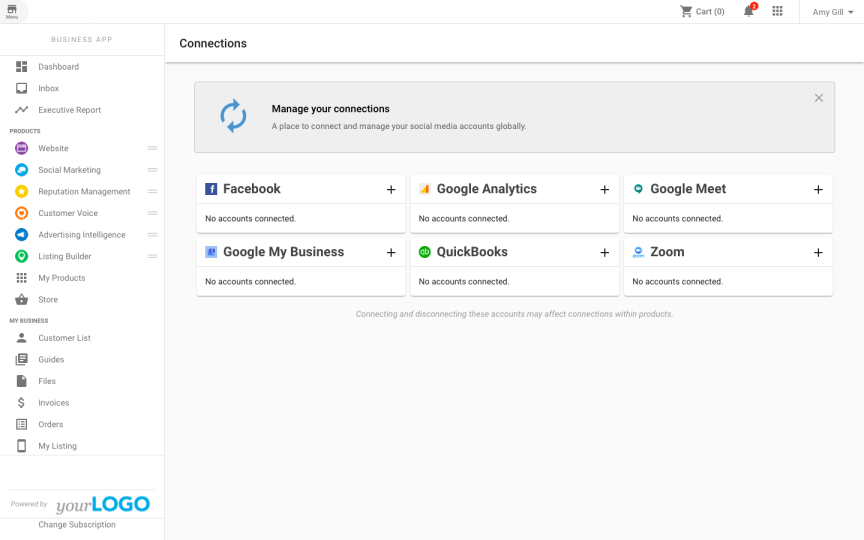The width and height of the screenshot is (864, 540).
Task: Dismiss the Manage your connections banner
Action: (x=819, y=98)
